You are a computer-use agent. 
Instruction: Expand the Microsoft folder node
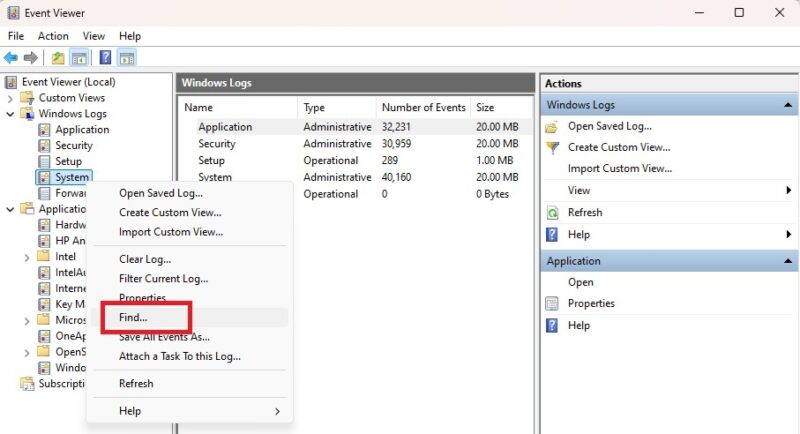[x=27, y=321]
